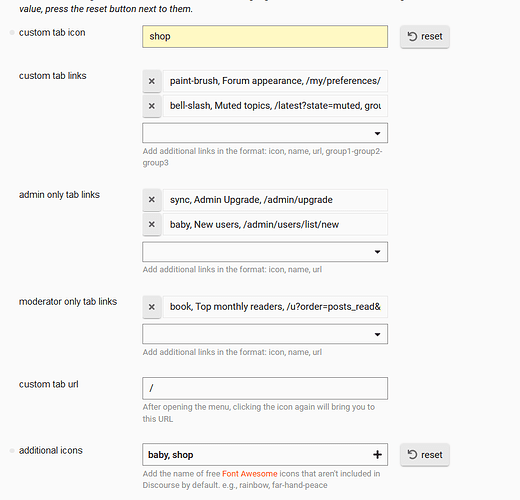The height and width of the screenshot is (500, 520).
Task: Remove the bell-slash Muted topics link
Action: 152,106
